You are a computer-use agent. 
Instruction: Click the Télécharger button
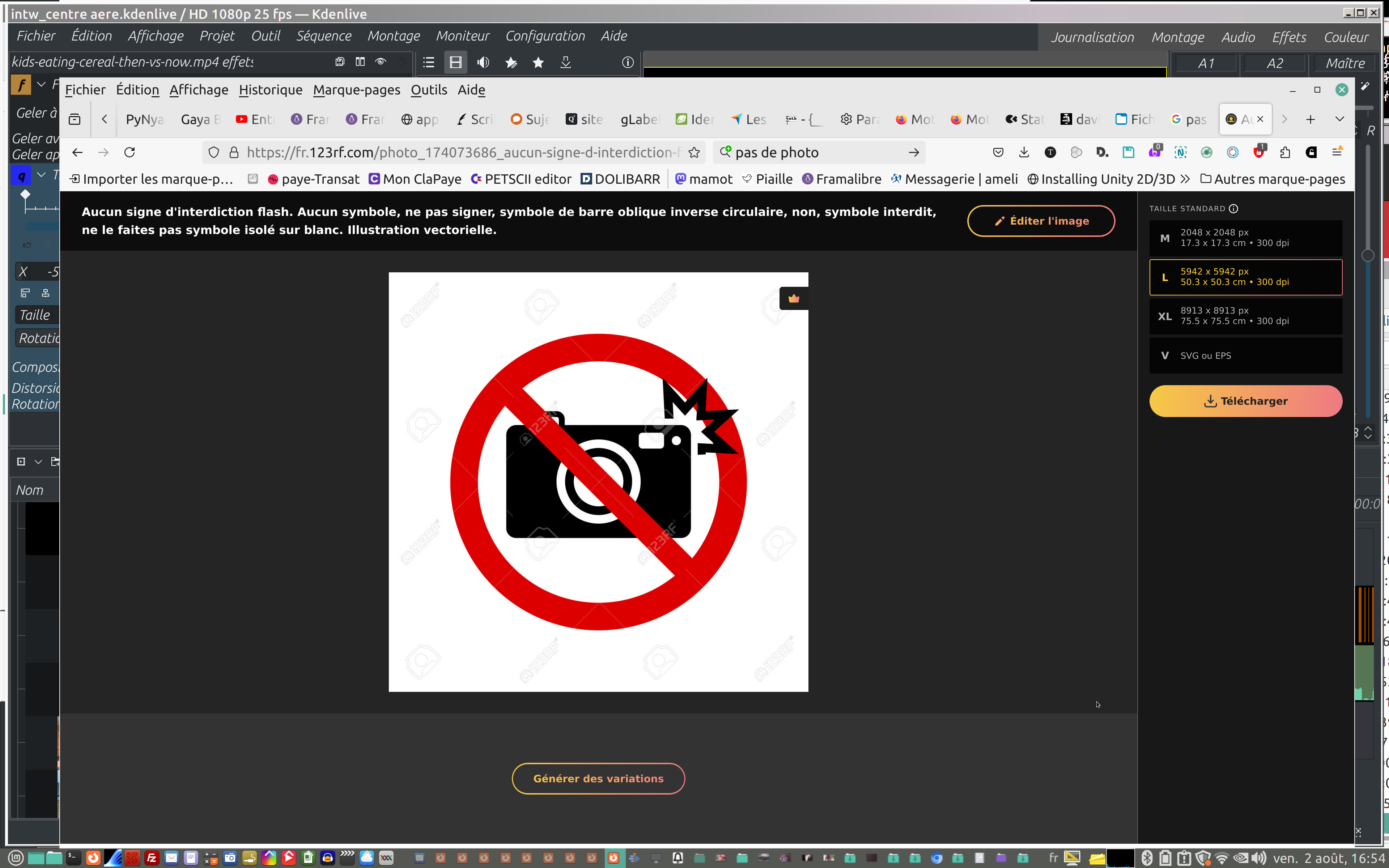[x=1245, y=401]
